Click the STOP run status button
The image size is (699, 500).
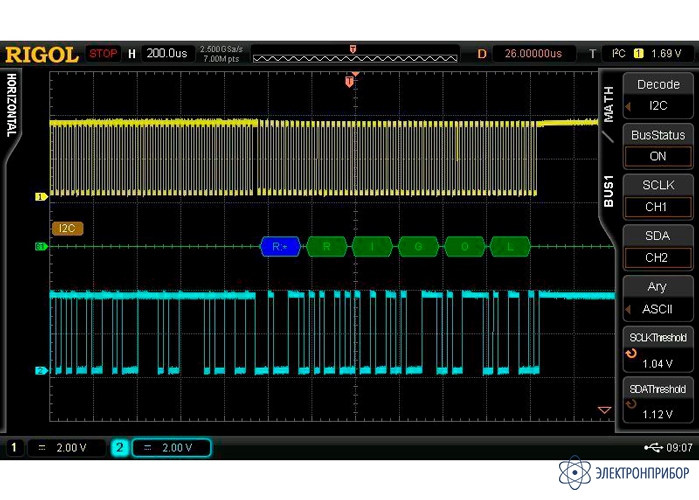coord(103,53)
